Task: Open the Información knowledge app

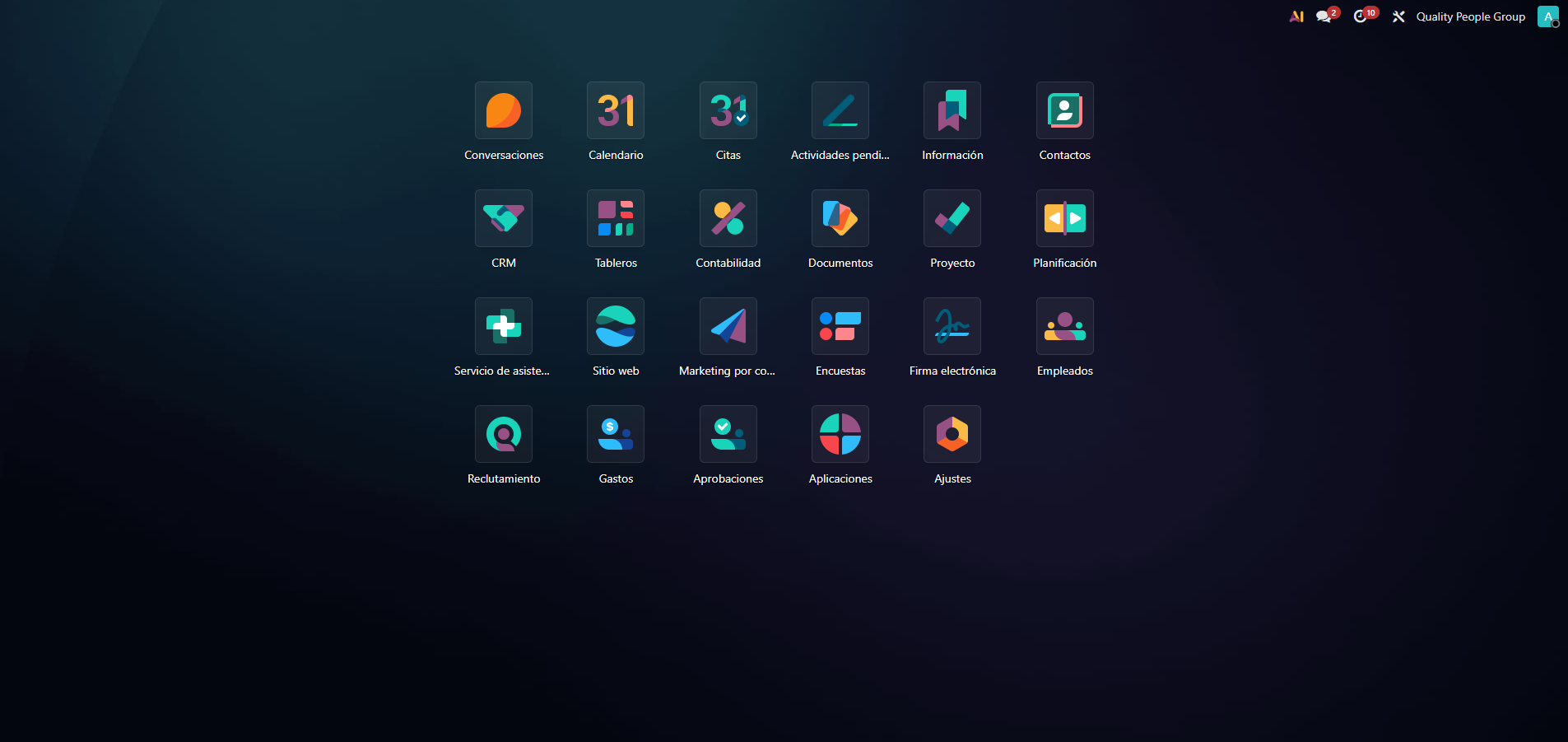Action: tap(952, 111)
